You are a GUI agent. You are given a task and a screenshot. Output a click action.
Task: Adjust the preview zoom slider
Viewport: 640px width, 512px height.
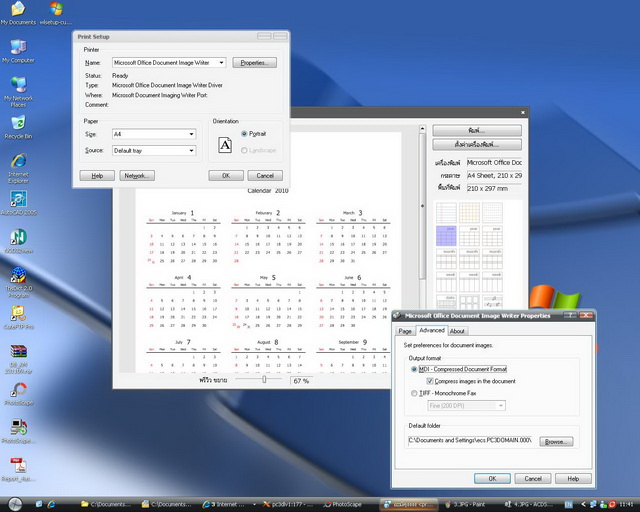(264, 380)
